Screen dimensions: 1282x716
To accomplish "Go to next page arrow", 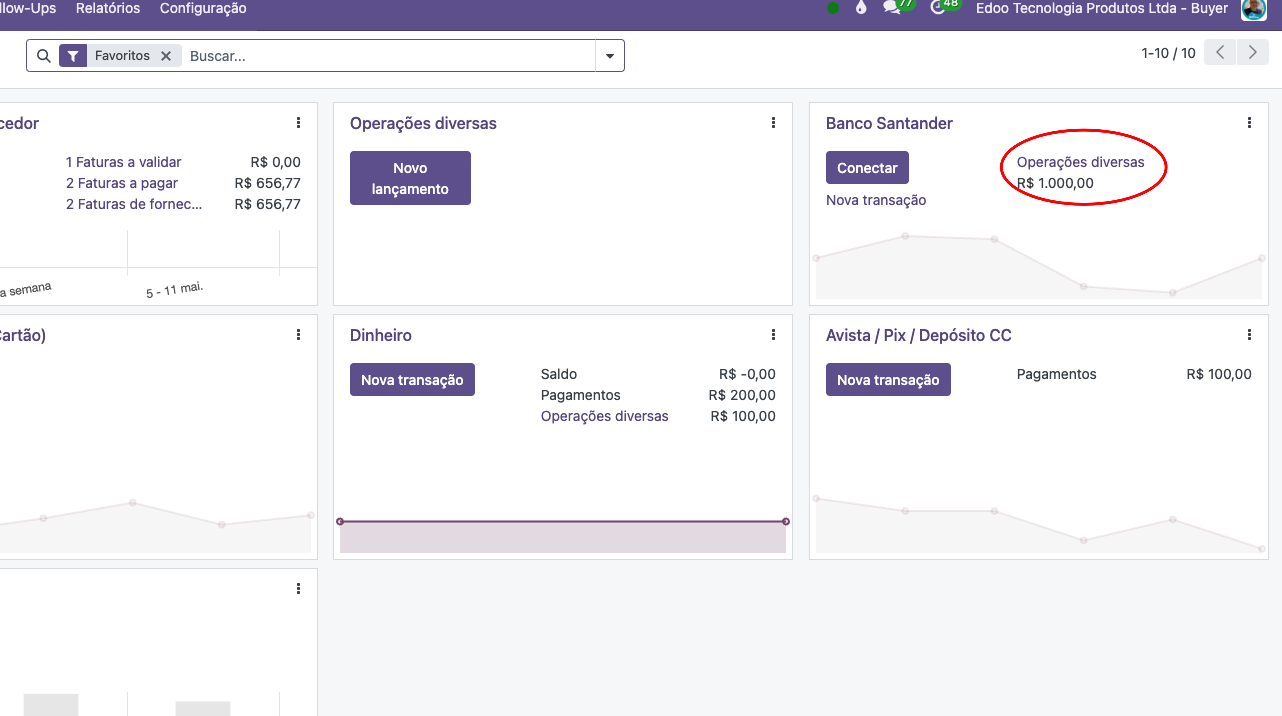I will click(1253, 53).
